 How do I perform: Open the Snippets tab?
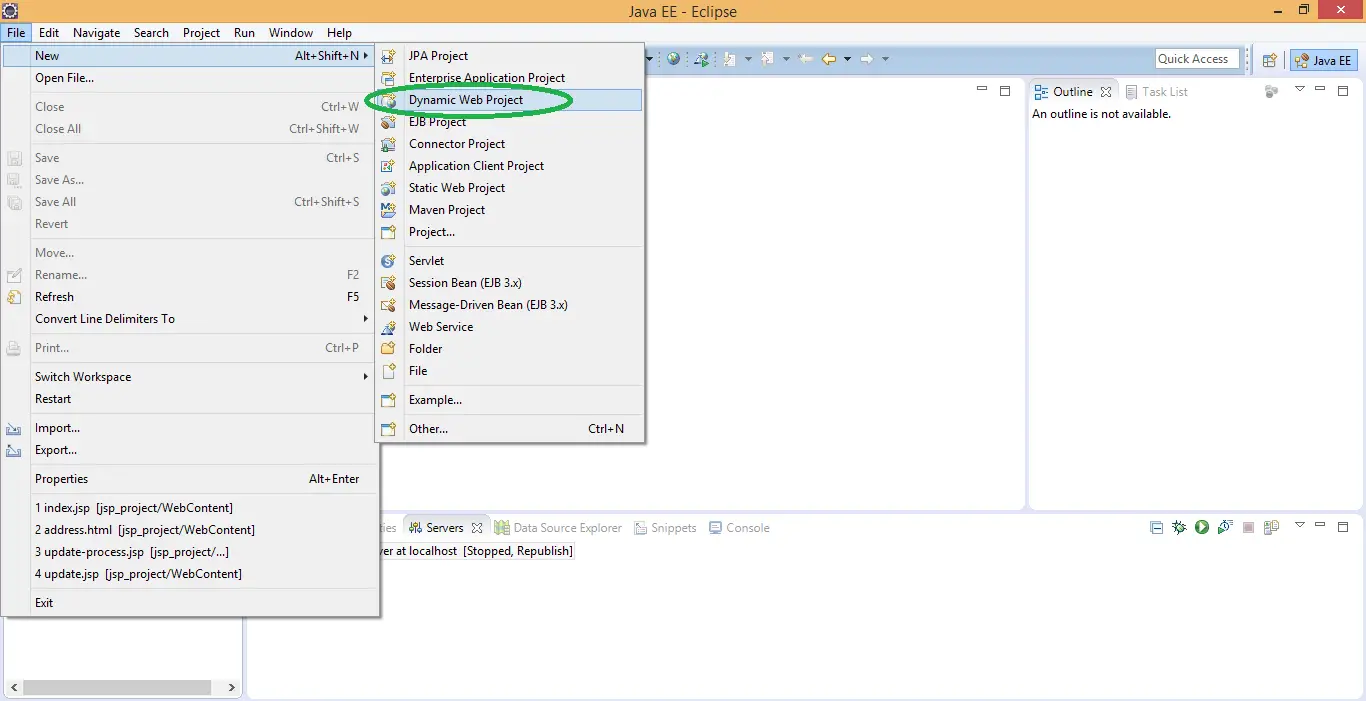(x=664, y=527)
